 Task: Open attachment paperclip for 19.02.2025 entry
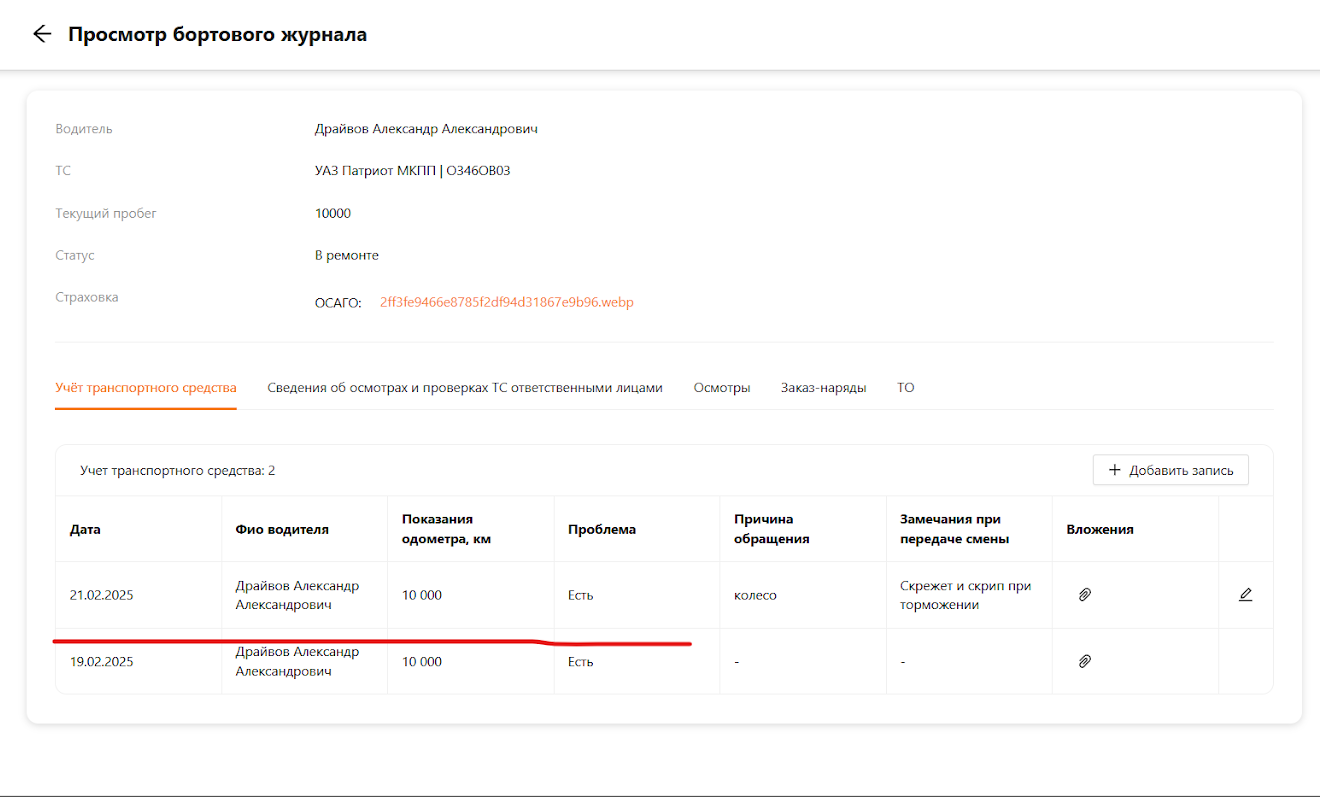click(1084, 661)
